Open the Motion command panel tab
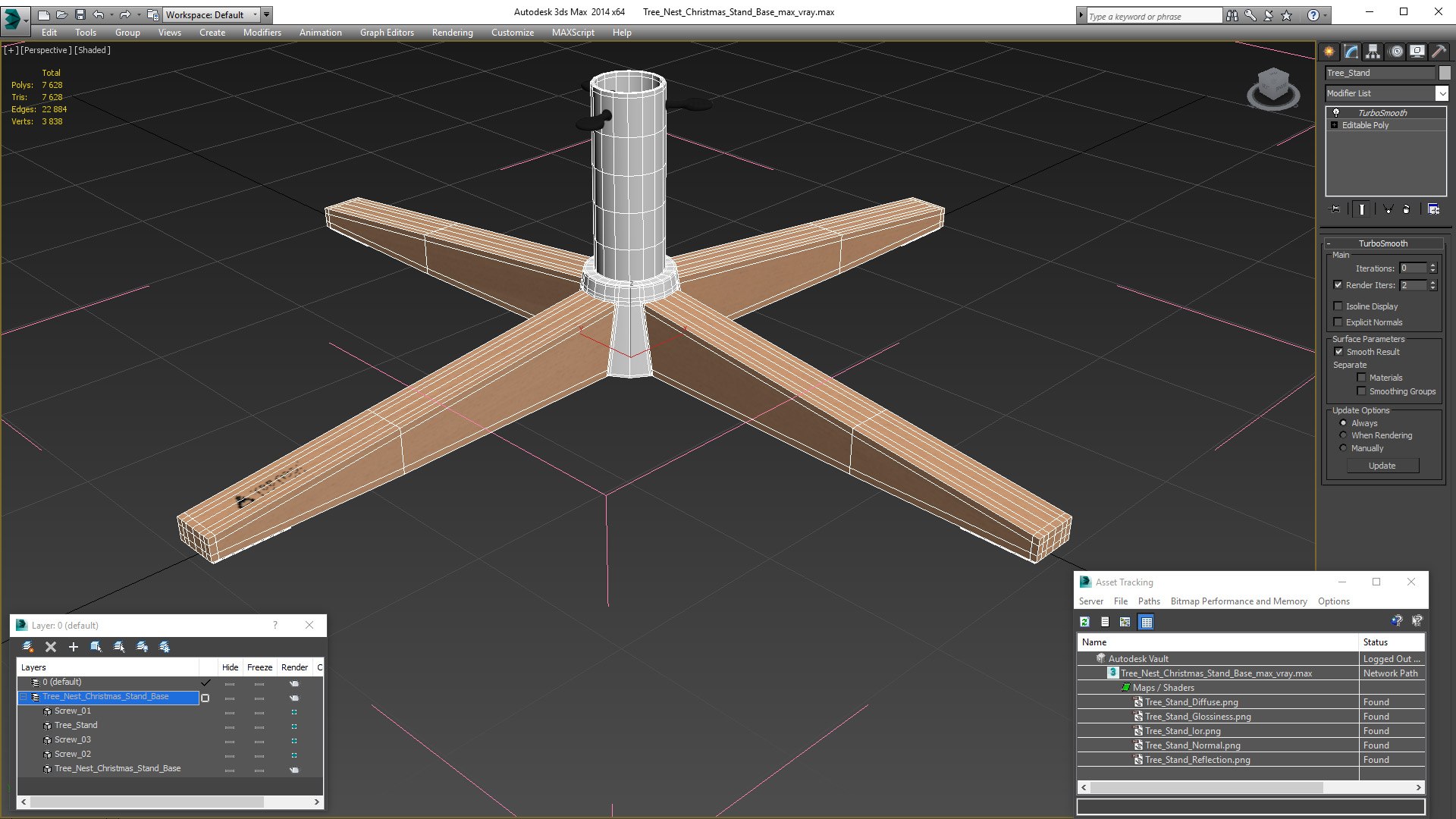The height and width of the screenshot is (819, 1456). [1395, 52]
